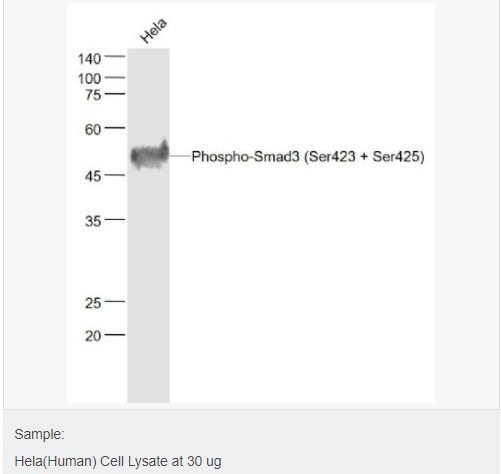Click the line connecting band to label
Image resolution: width=501 pixels, height=474 pixels.
tap(180, 156)
